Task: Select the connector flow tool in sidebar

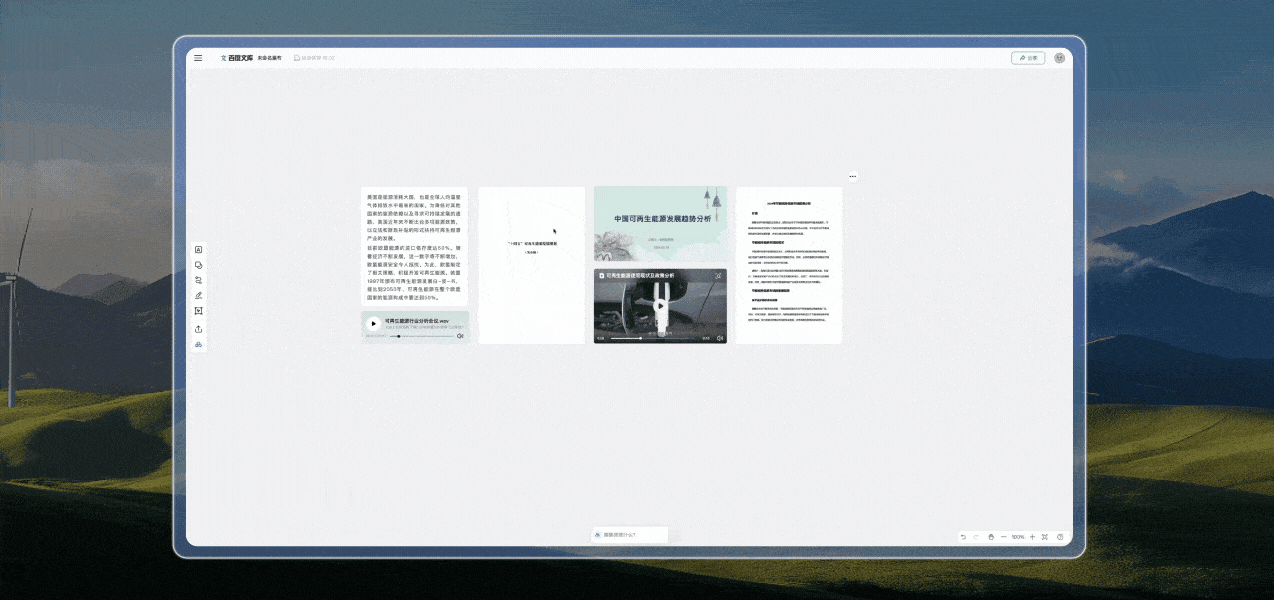Action: coord(198,280)
